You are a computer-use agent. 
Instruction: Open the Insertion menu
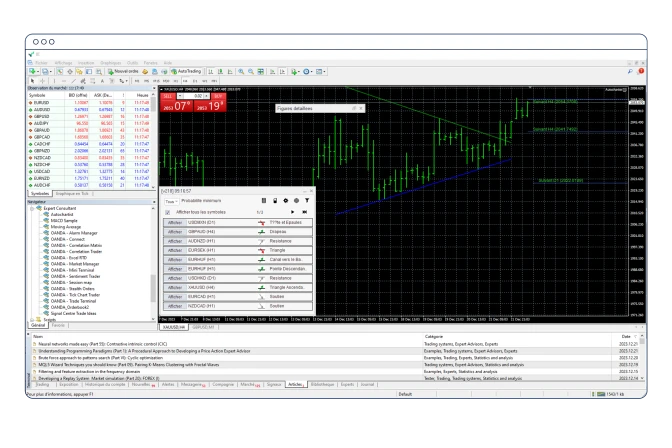[x=86, y=63]
